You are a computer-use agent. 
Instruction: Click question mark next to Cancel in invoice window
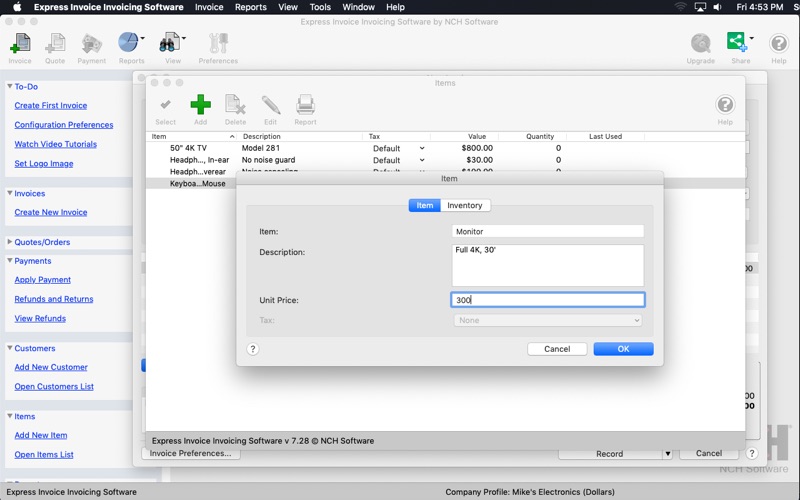point(752,453)
